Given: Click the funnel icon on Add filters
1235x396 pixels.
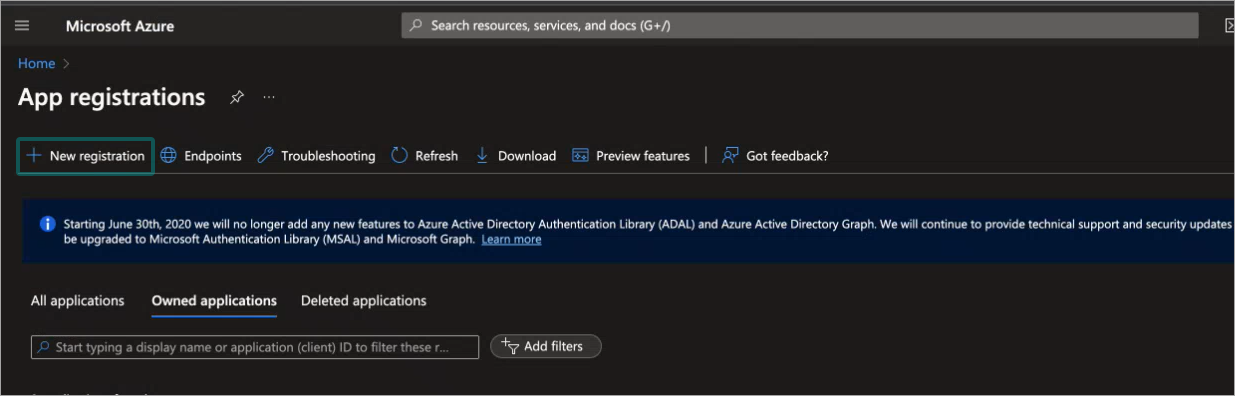Looking at the screenshot, I should pyautogui.click(x=510, y=346).
